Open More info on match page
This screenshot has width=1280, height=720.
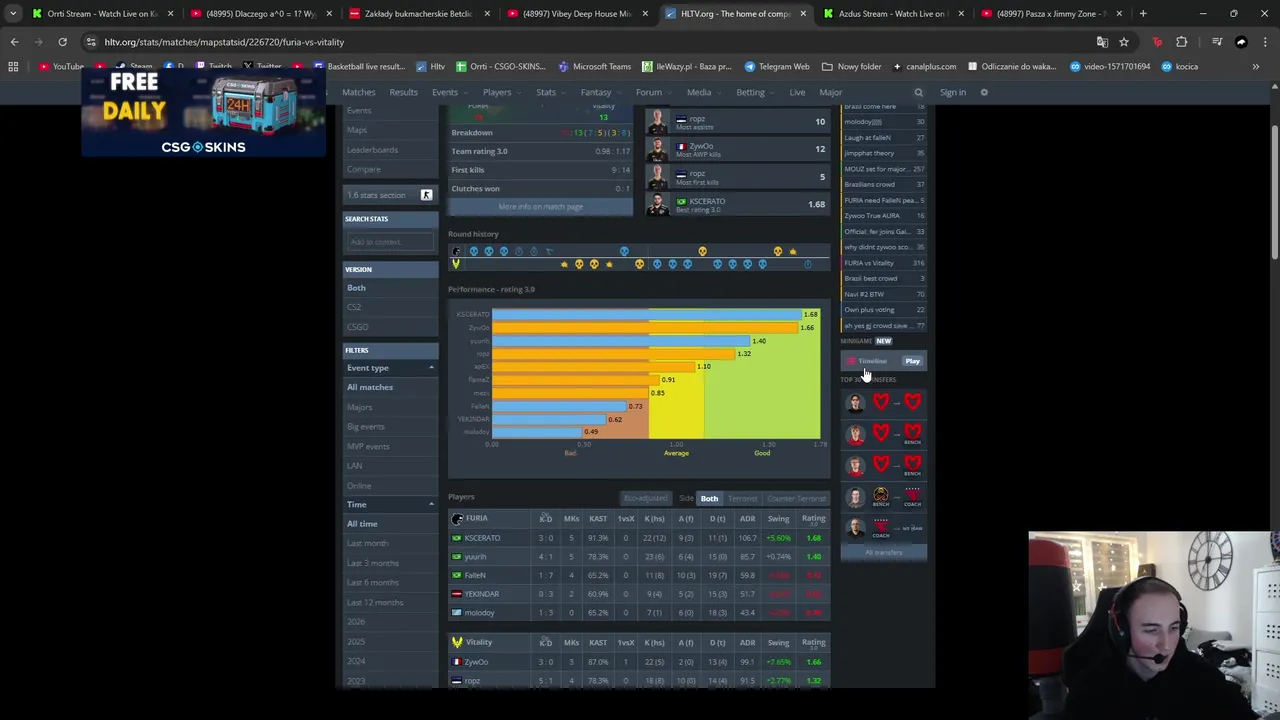tap(540, 206)
